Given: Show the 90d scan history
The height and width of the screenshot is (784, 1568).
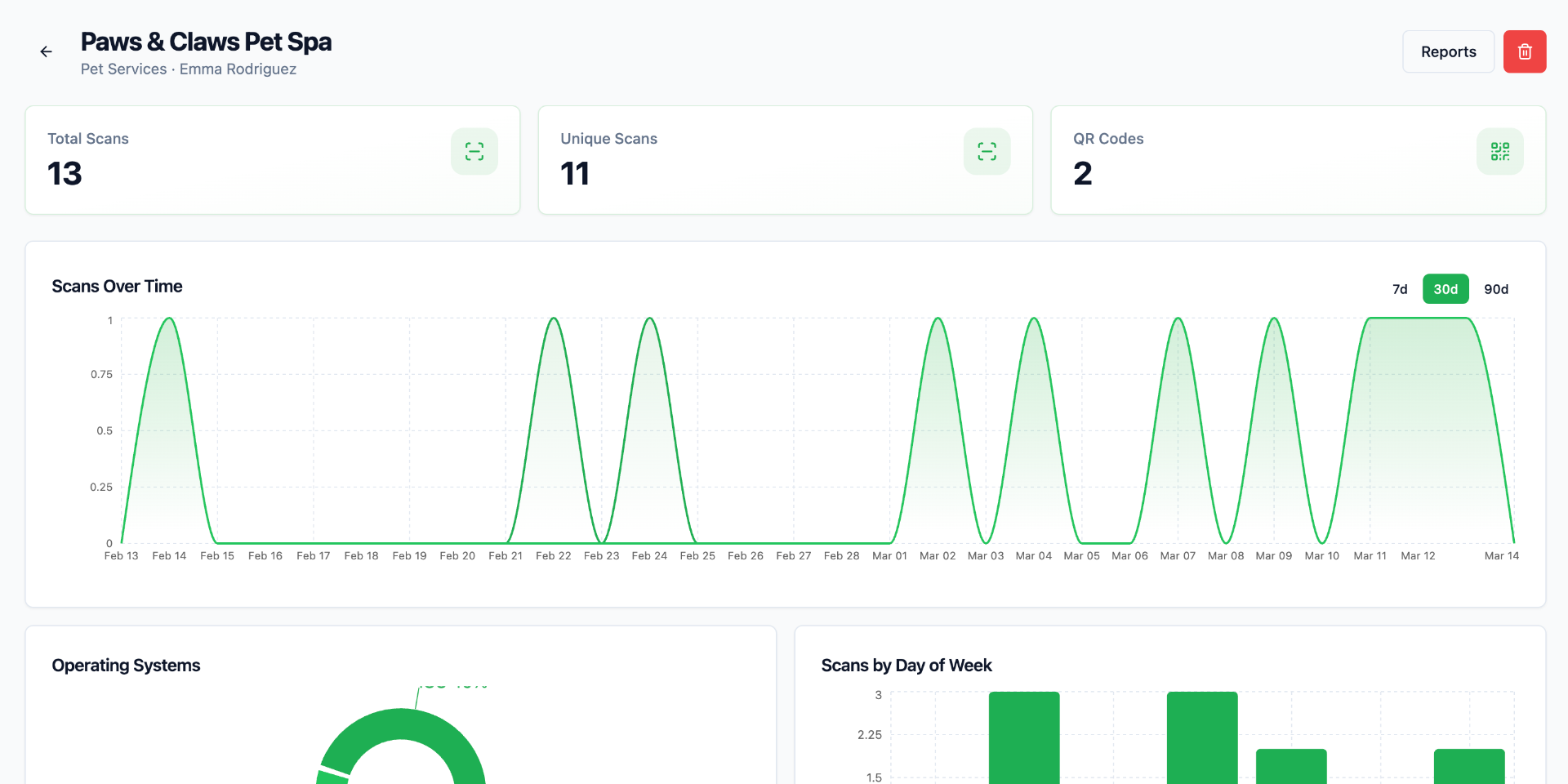Looking at the screenshot, I should tap(1496, 289).
